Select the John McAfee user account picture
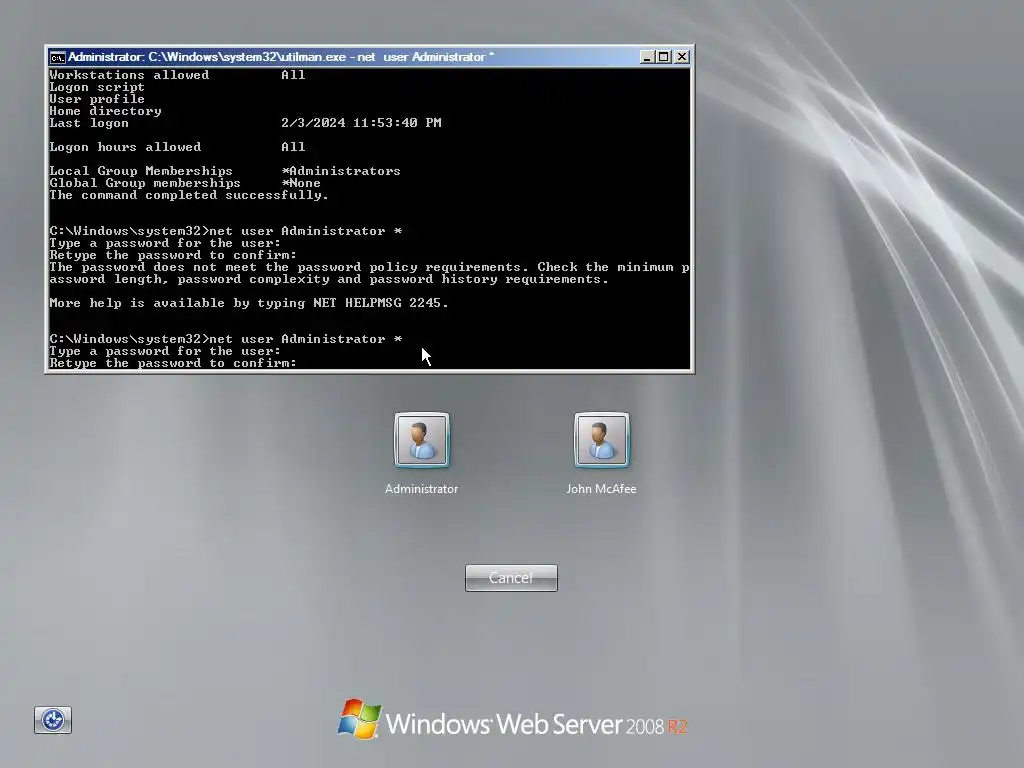1024x768 pixels. click(x=601, y=440)
